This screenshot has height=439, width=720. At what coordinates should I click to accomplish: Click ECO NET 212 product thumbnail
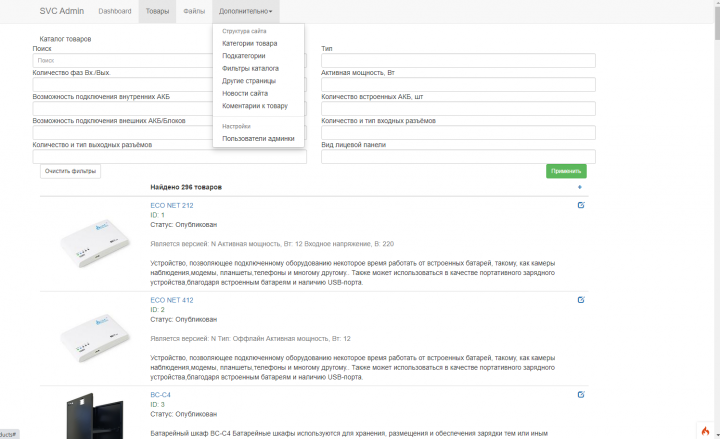pyautogui.click(x=95, y=243)
